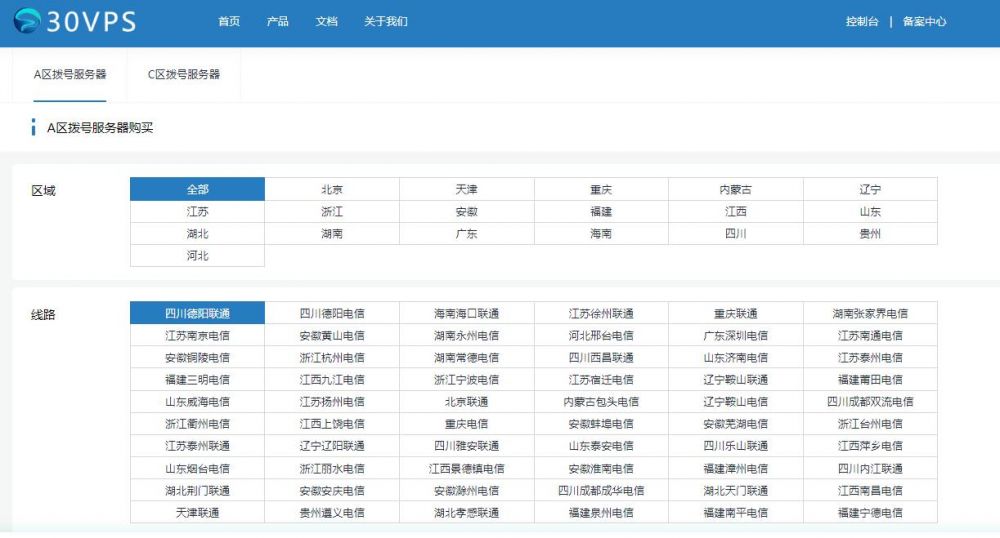Pick the 四川 region
This screenshot has height=538, width=1000.
tap(735, 234)
